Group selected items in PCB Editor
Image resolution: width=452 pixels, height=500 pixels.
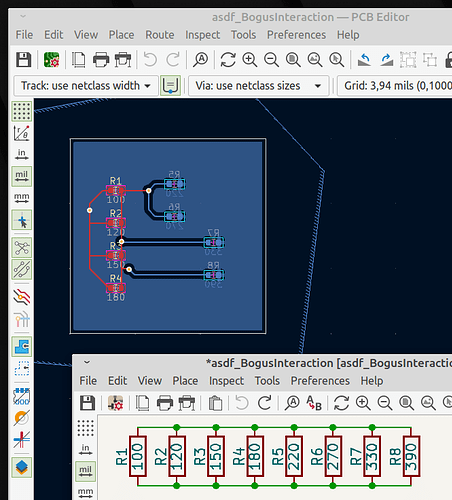408,60
